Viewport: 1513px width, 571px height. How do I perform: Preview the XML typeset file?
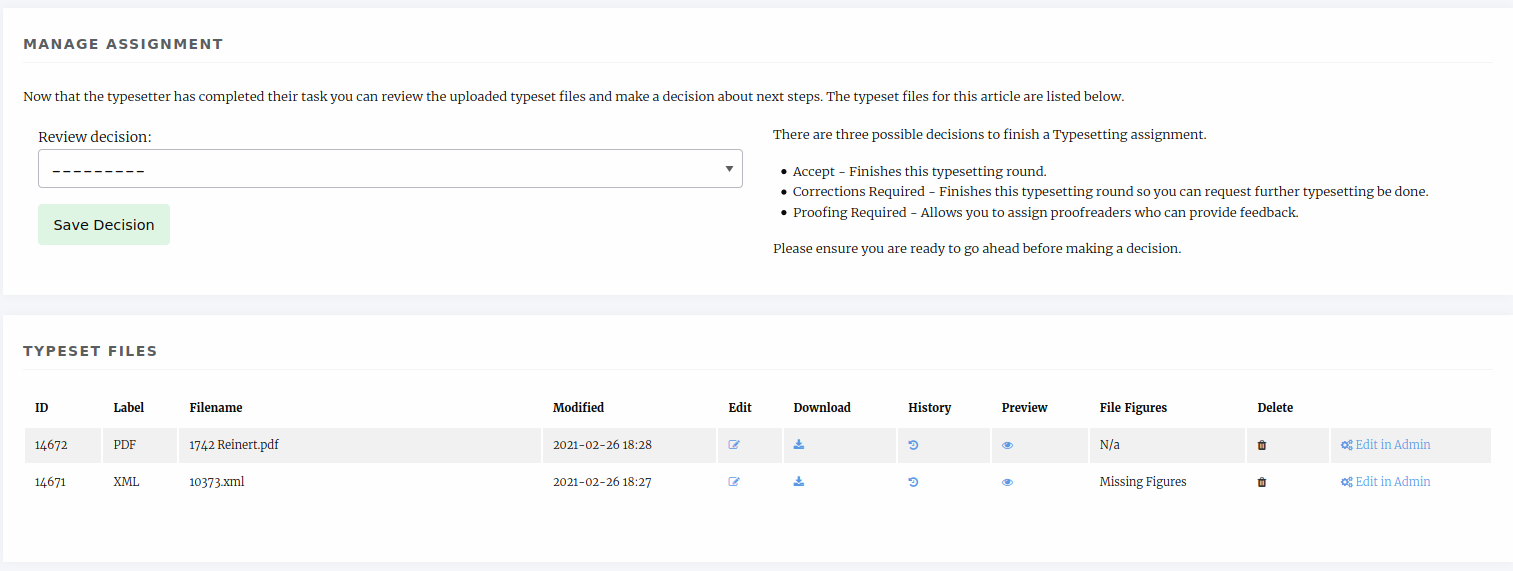coord(1007,482)
